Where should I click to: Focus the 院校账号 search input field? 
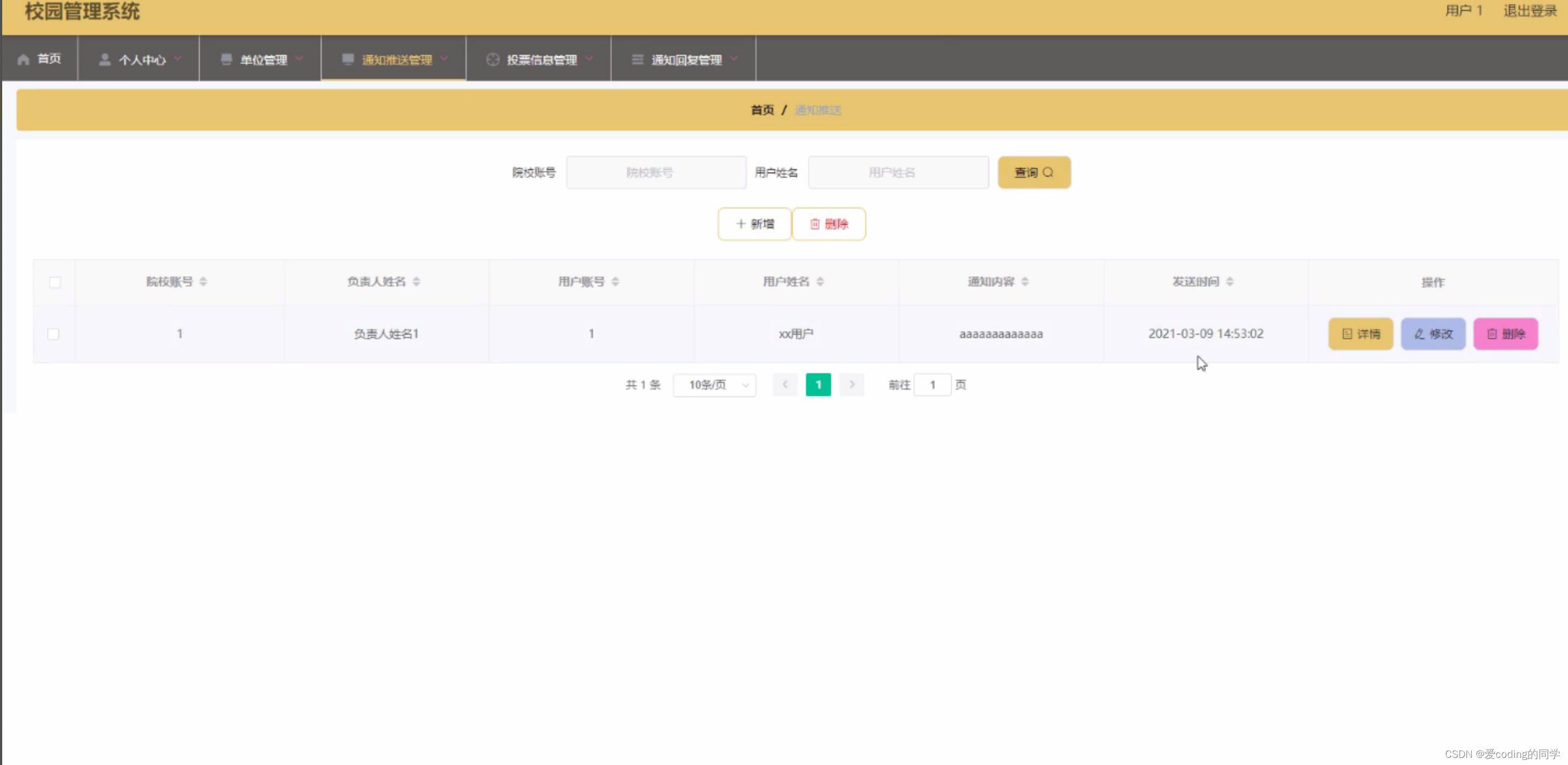pos(656,172)
